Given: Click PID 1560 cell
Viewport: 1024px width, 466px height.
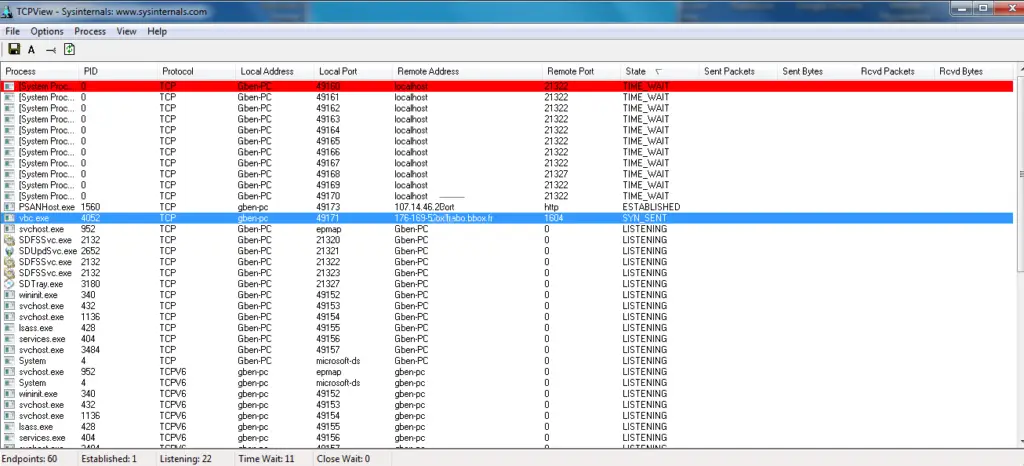Looking at the screenshot, I should [90, 207].
